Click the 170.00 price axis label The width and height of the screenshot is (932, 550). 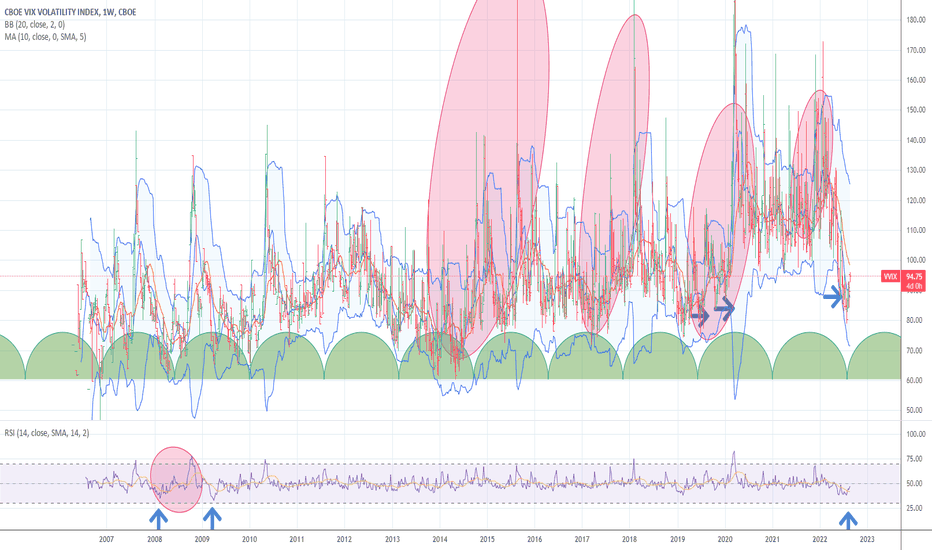(916, 51)
